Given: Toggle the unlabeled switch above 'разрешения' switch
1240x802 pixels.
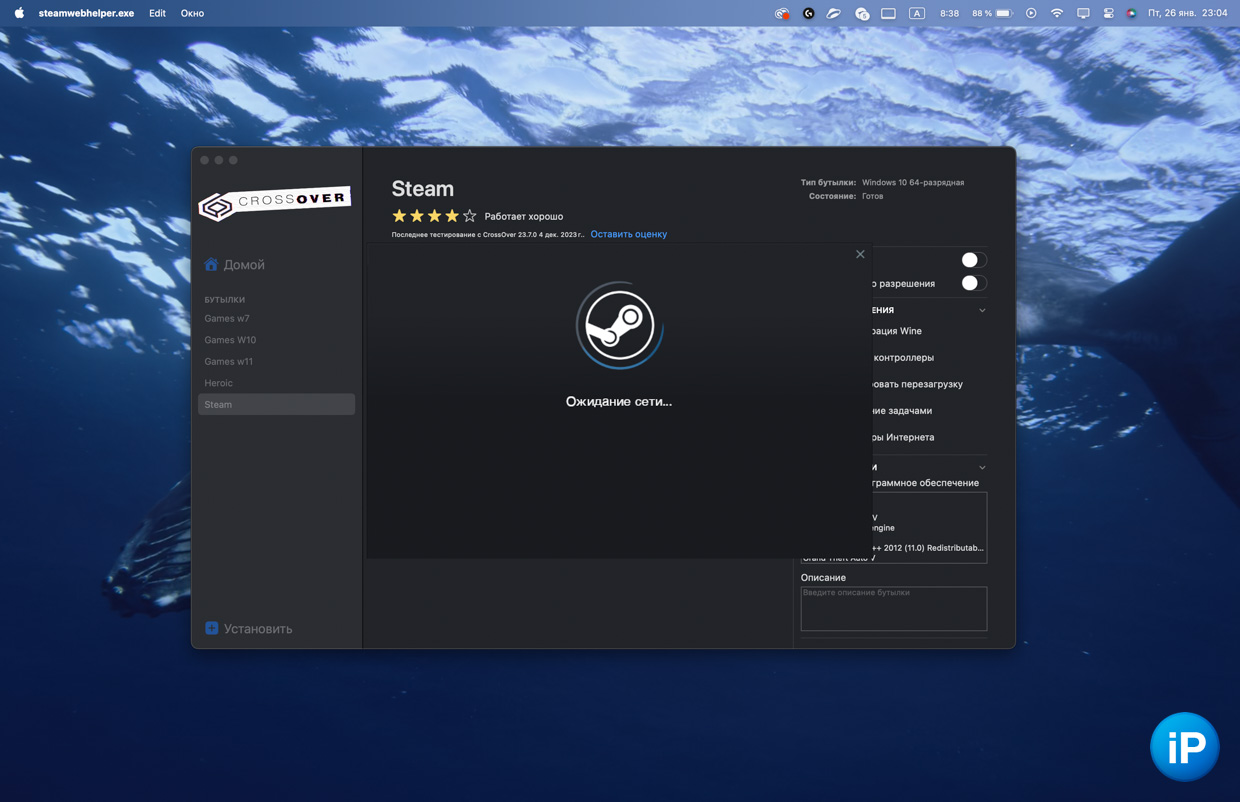Looking at the screenshot, I should click(973, 260).
